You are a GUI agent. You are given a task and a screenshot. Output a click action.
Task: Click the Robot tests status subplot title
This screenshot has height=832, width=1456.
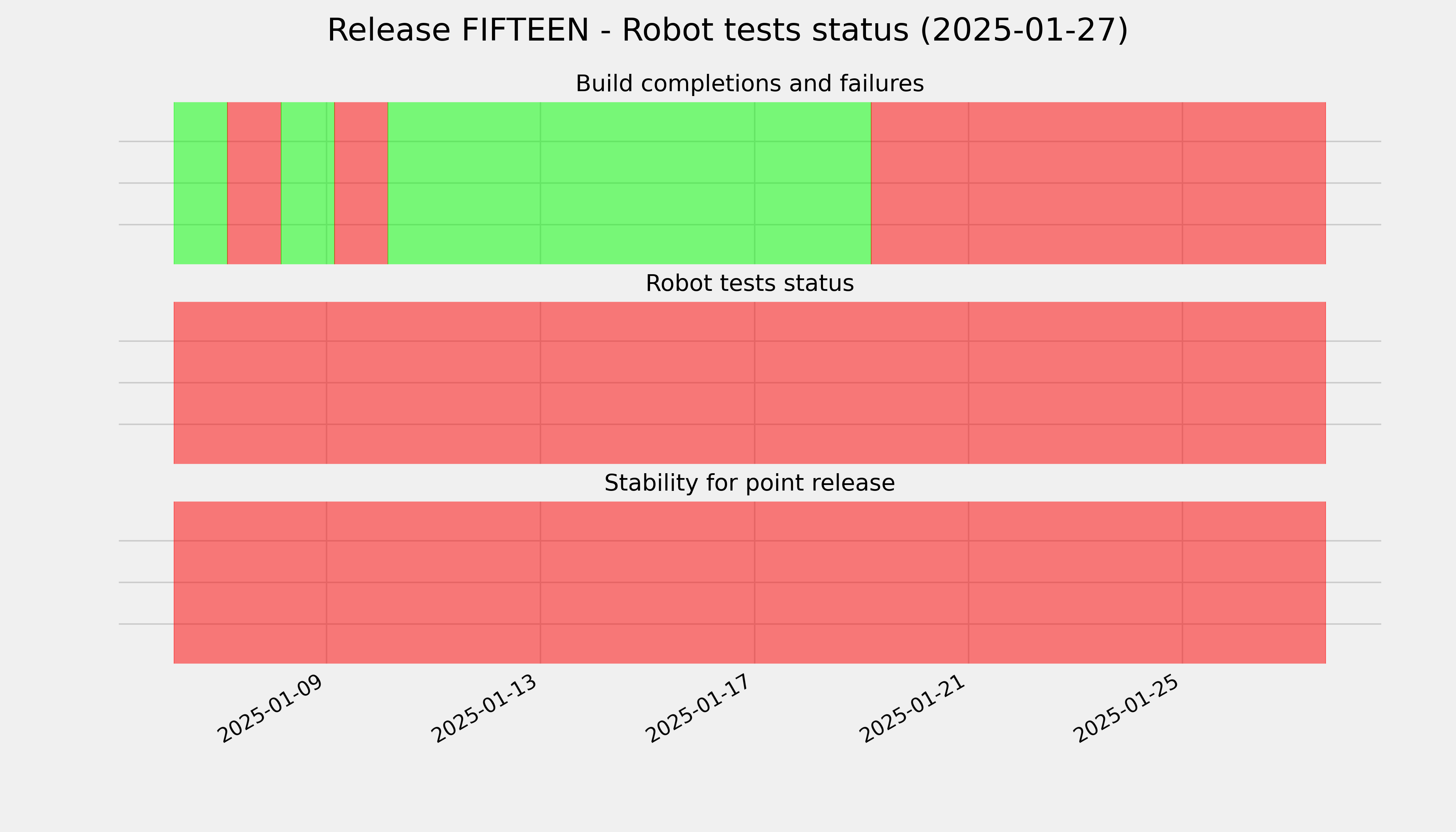[x=750, y=284]
